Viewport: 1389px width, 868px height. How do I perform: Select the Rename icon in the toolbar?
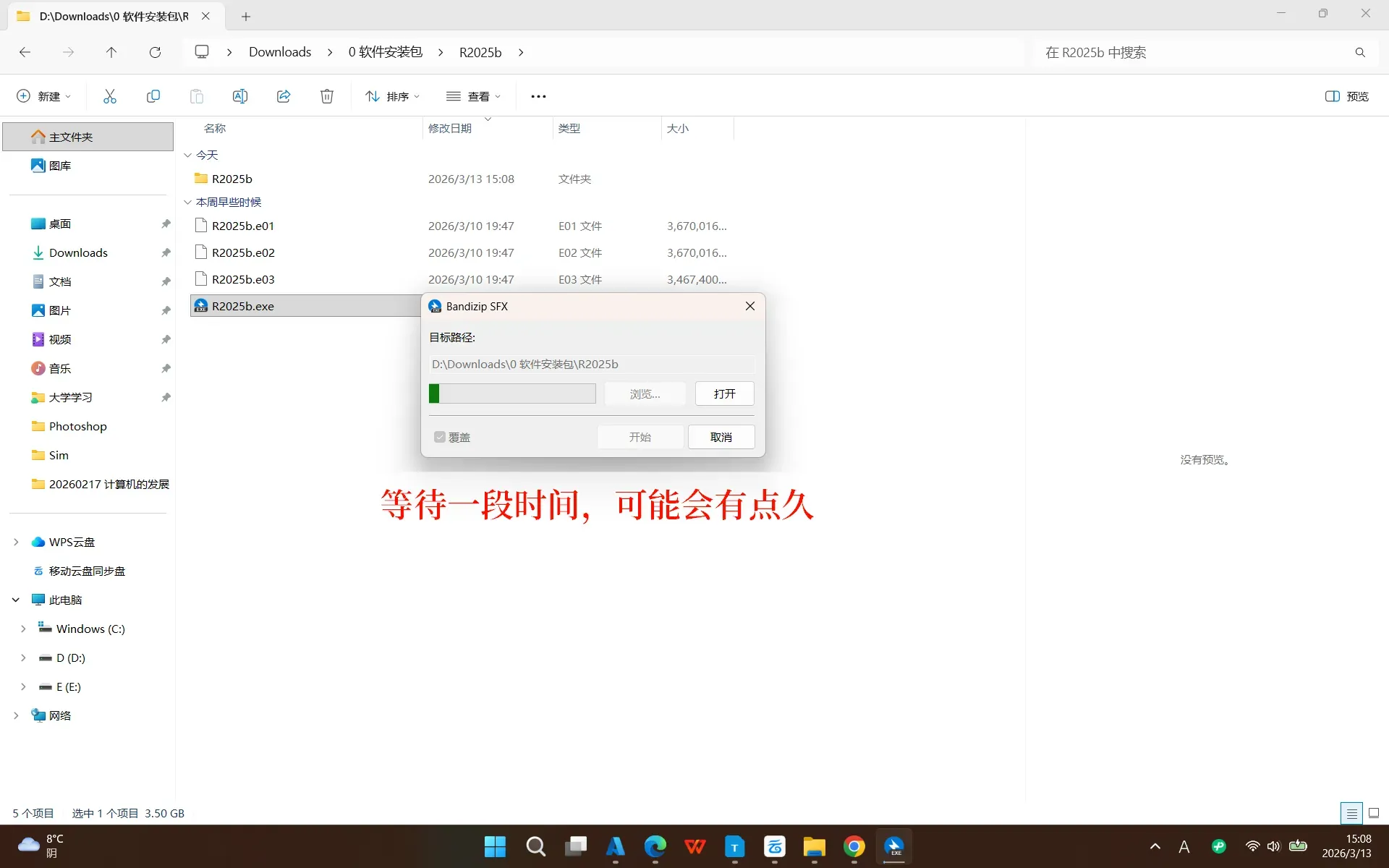(239, 95)
